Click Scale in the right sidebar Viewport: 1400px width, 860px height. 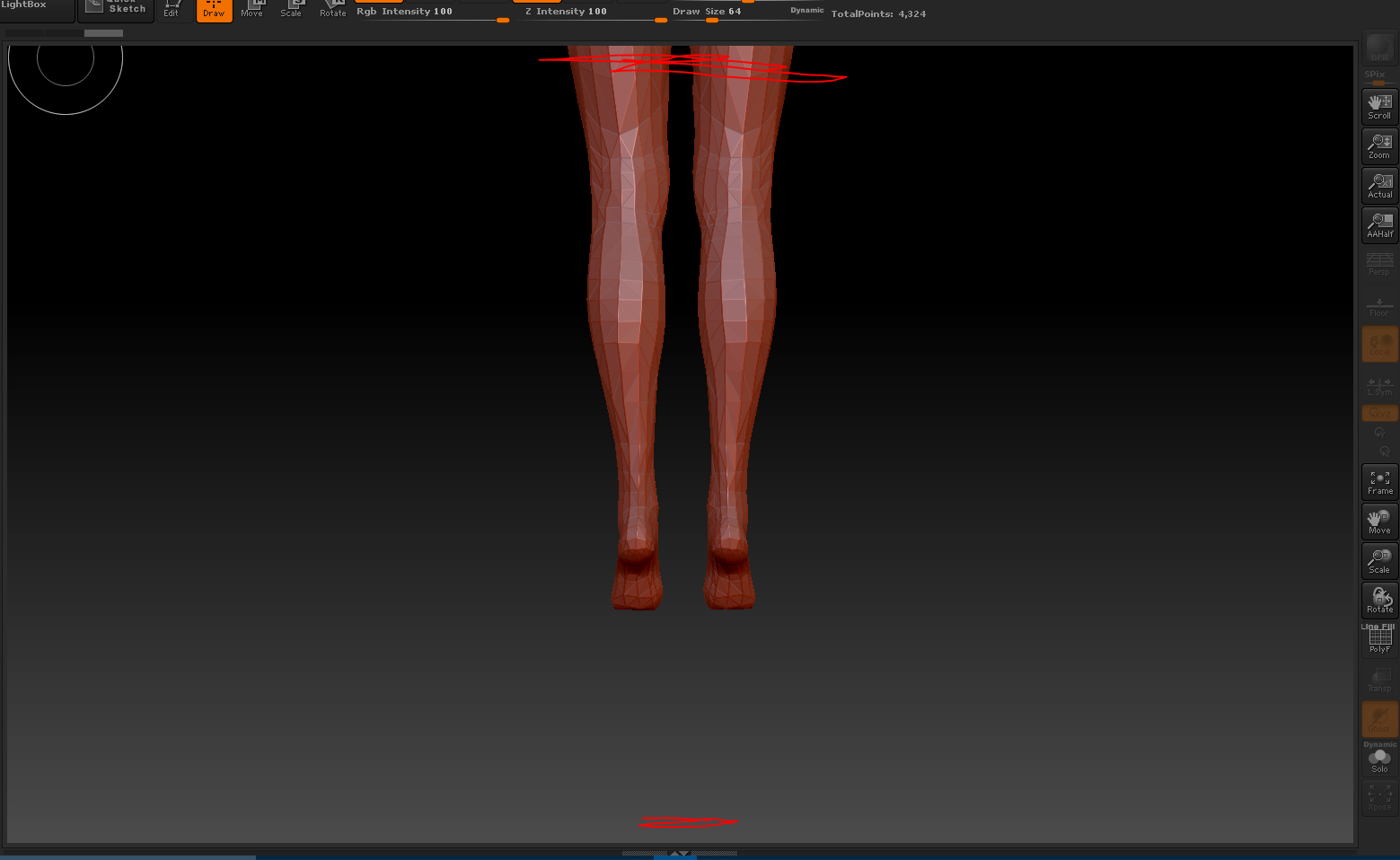1379,561
